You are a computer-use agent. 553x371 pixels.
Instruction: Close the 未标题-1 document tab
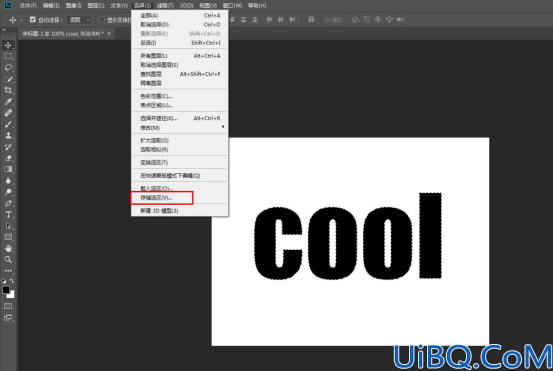109,34
